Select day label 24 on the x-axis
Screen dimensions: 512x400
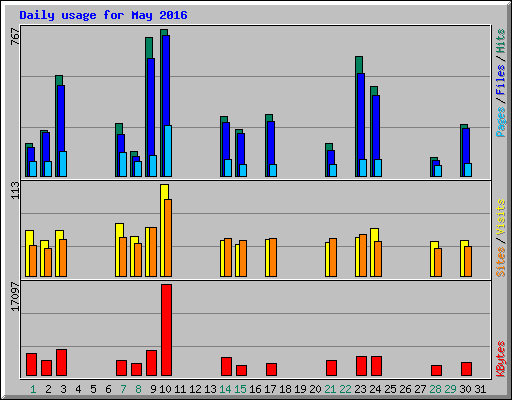coord(375,389)
